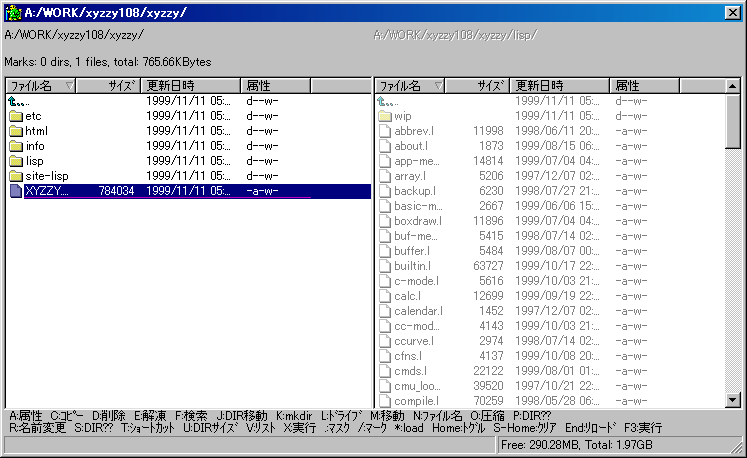Select the buf-me... file name
Screen dimensions: 747x458
[416, 236]
